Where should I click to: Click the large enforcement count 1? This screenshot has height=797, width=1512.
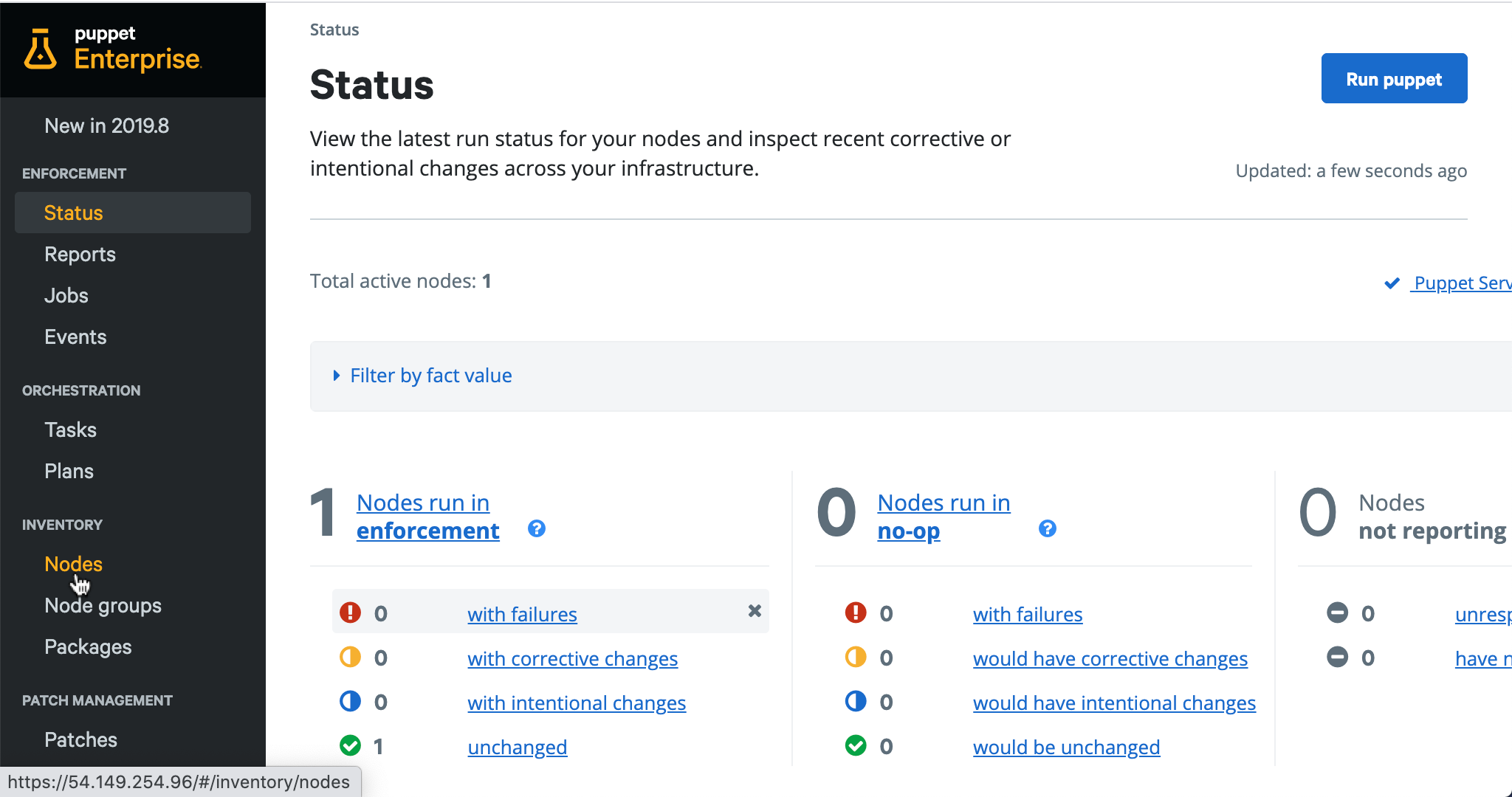tap(323, 513)
